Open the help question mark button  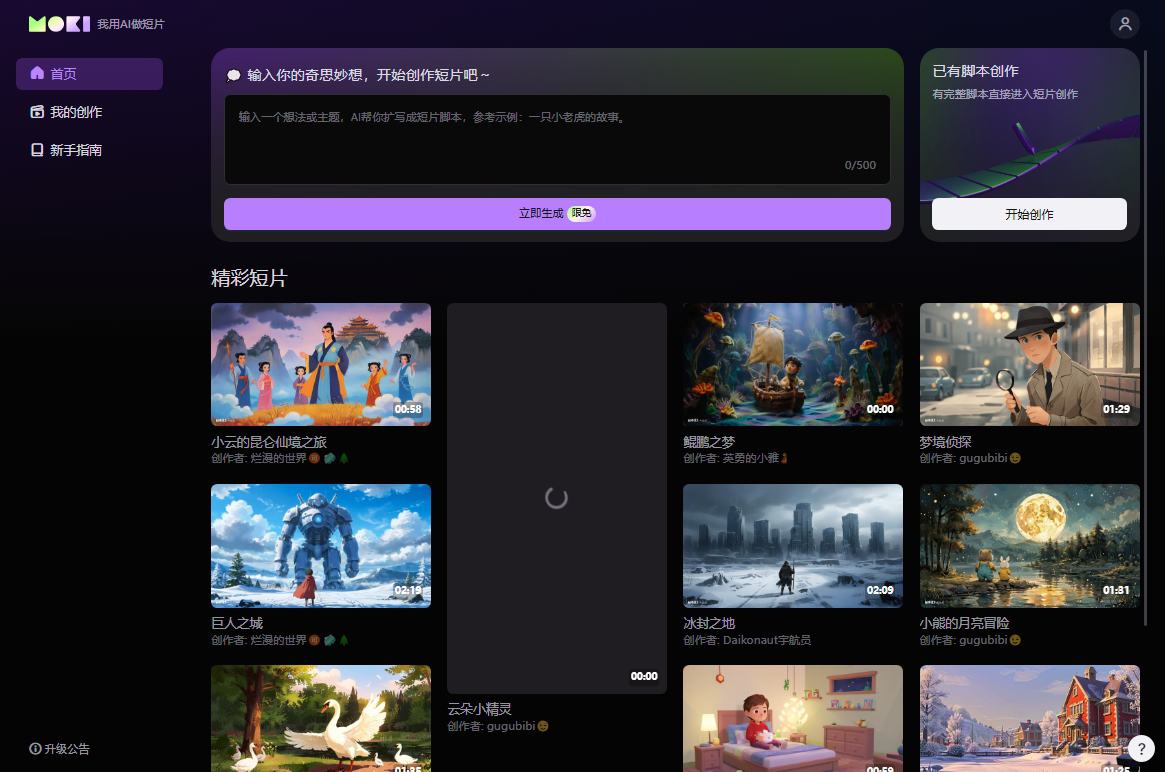click(1141, 748)
